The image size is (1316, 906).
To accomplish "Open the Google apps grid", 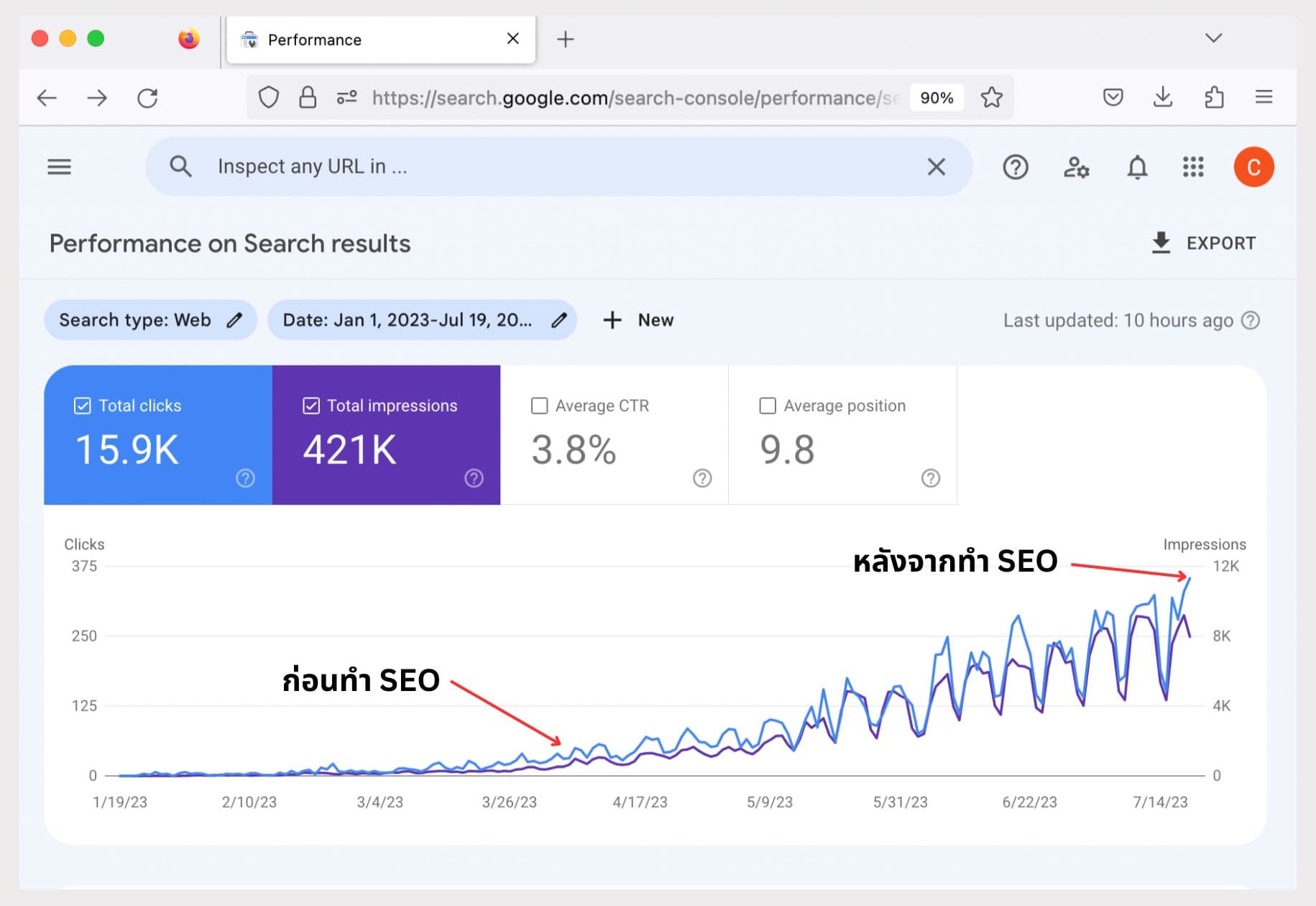I will (1193, 167).
